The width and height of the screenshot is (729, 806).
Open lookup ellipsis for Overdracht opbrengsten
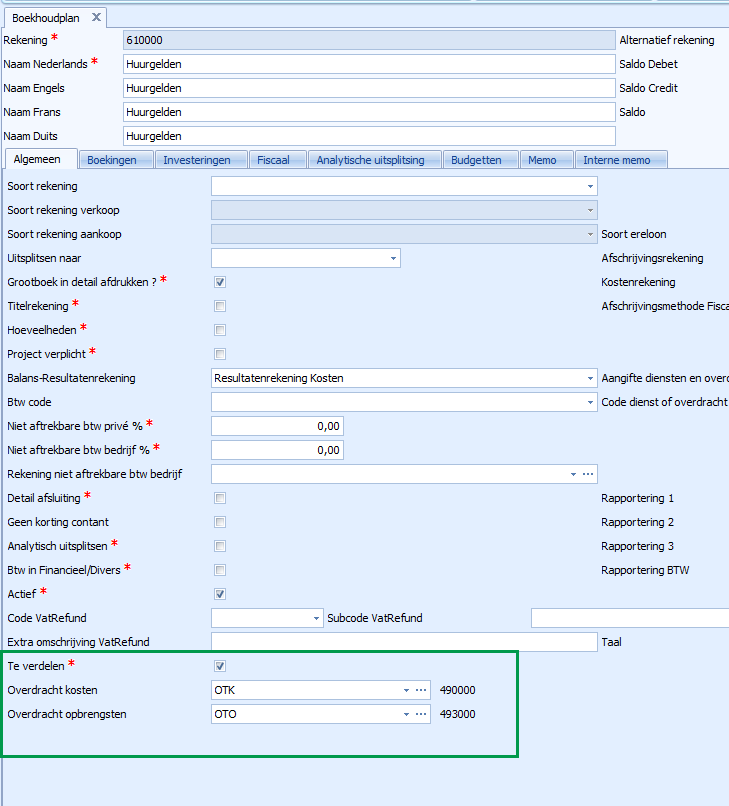(421, 714)
